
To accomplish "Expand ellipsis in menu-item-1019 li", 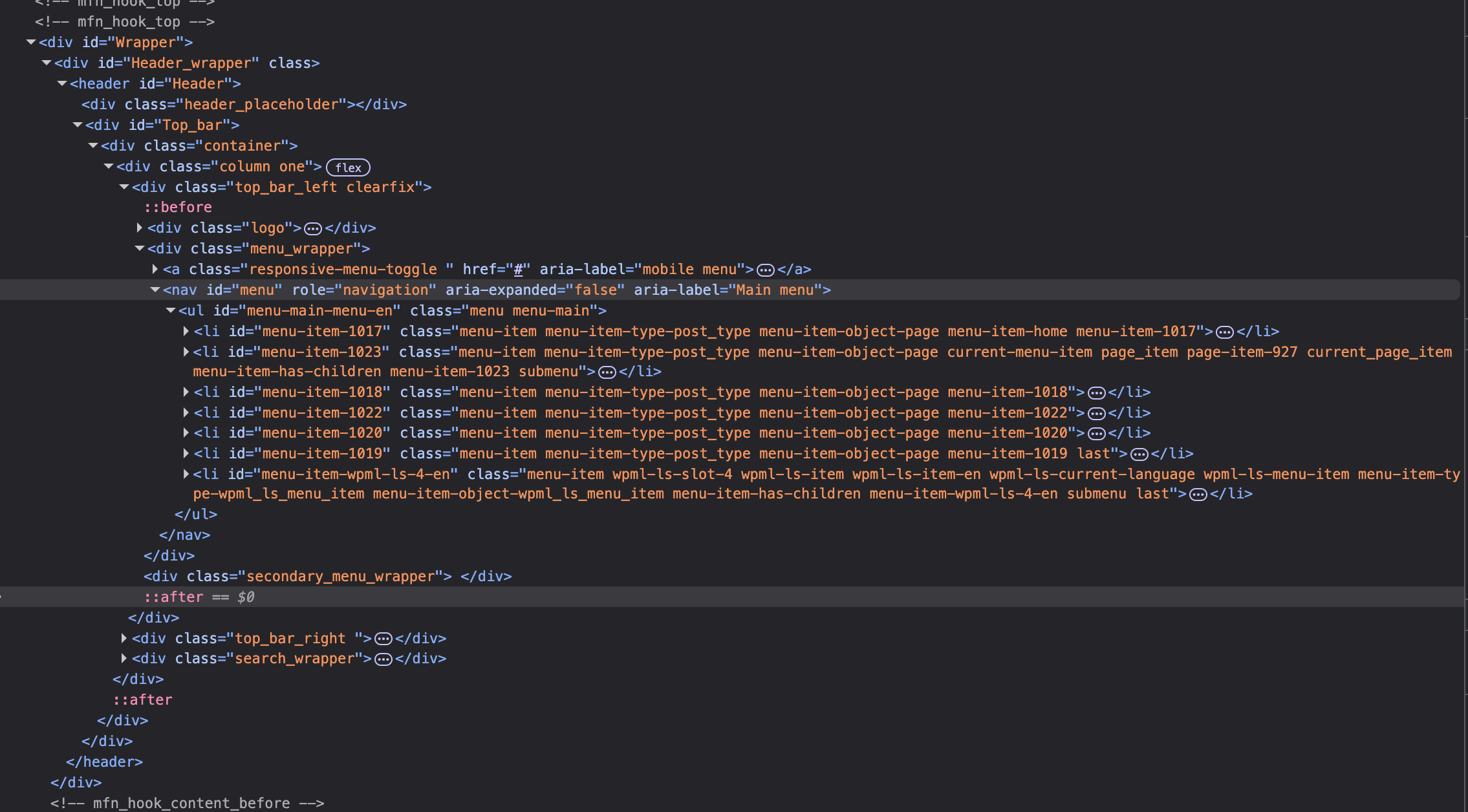I will point(1139,454).
